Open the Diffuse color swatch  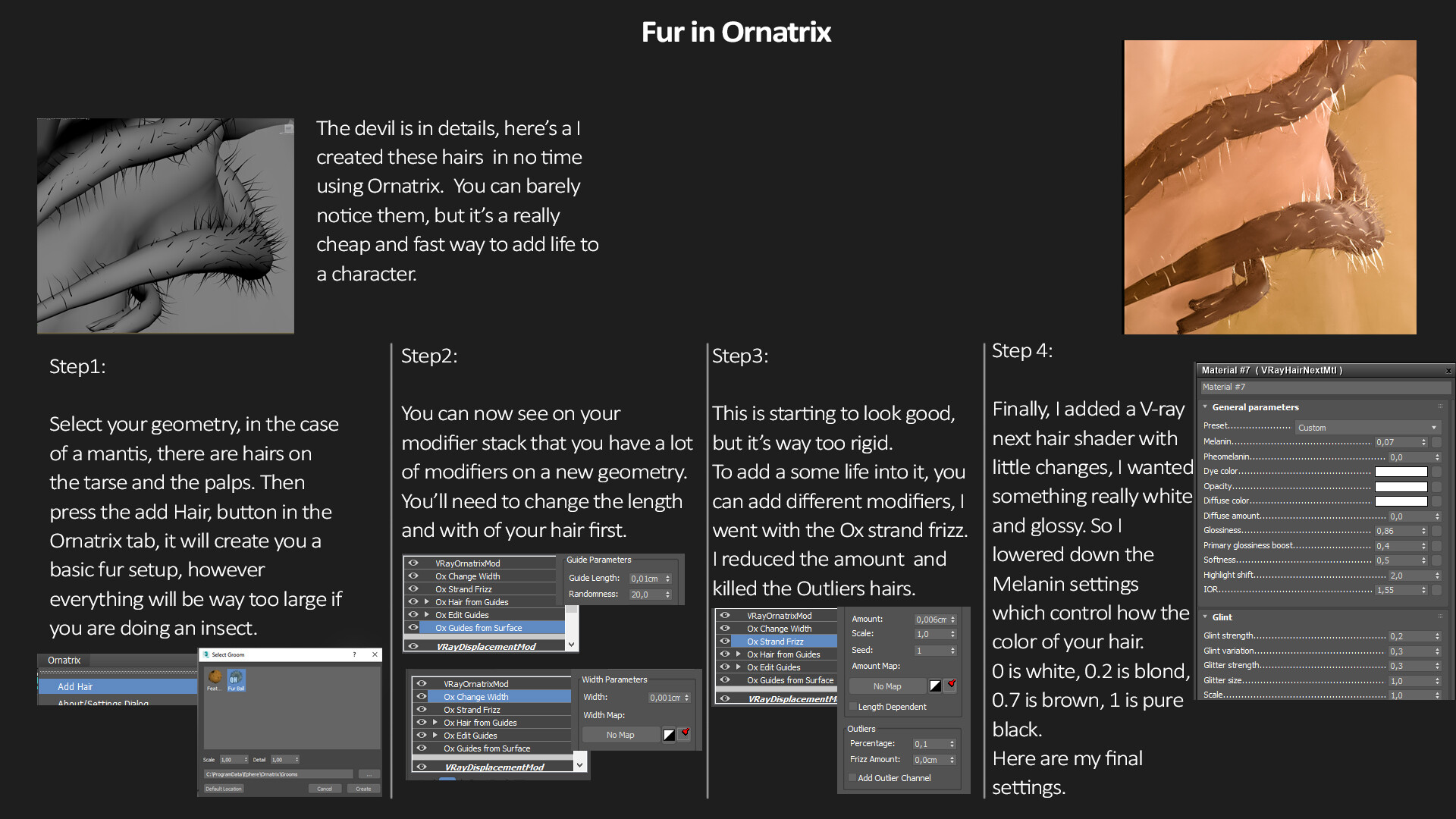coord(1401,501)
